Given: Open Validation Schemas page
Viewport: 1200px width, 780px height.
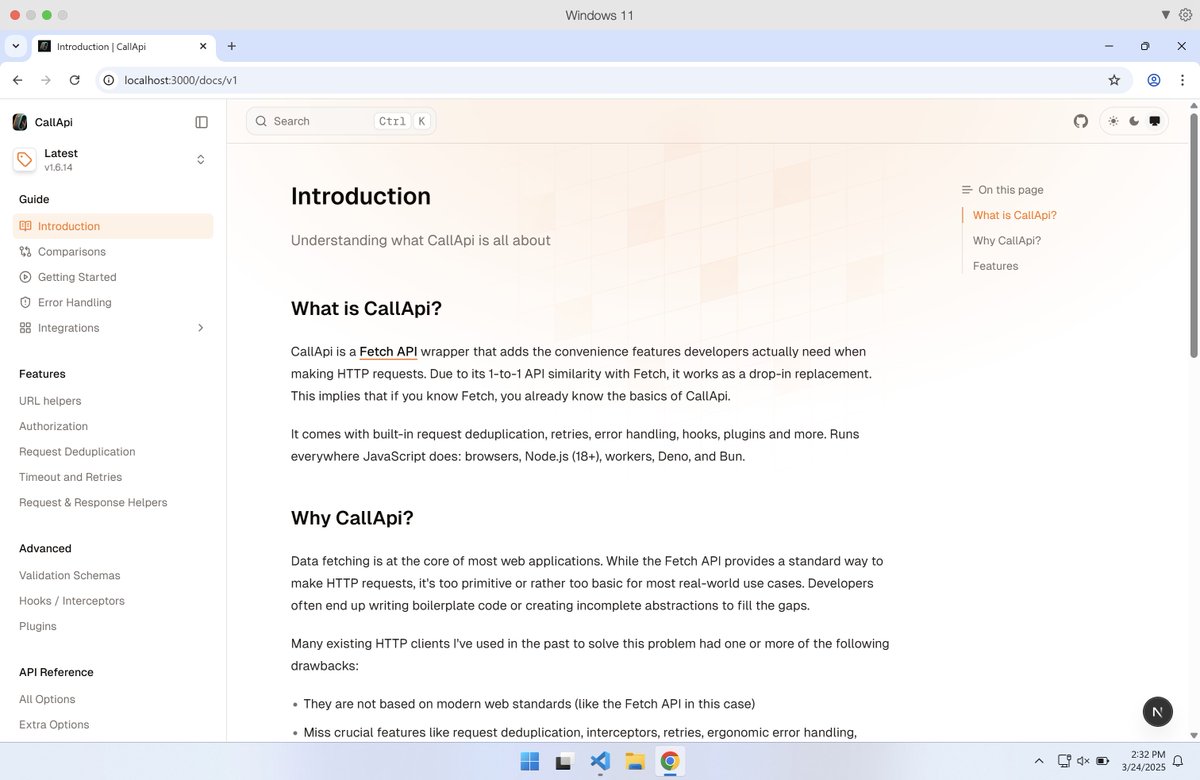Looking at the screenshot, I should tap(69, 576).
